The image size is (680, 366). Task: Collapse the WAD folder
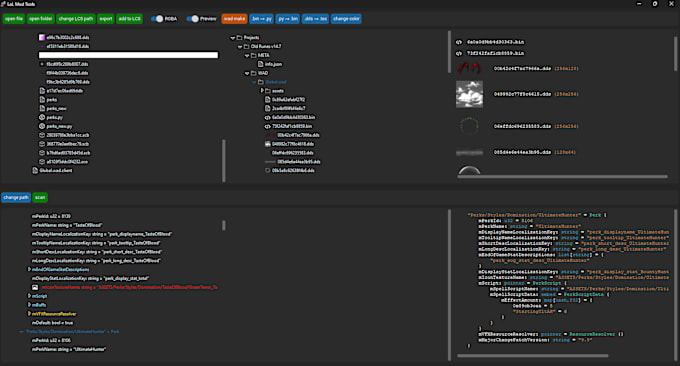pos(247,73)
